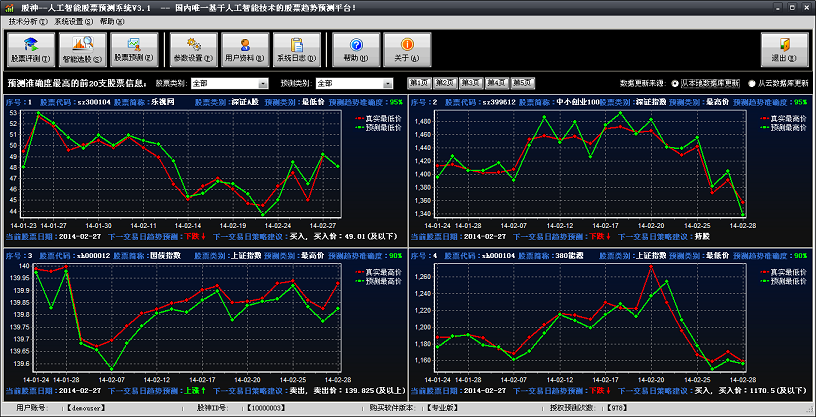Viewport: 816px width, 417px height.
Task: Click the 退出 exit toolbar icon
Action: coord(784,48)
